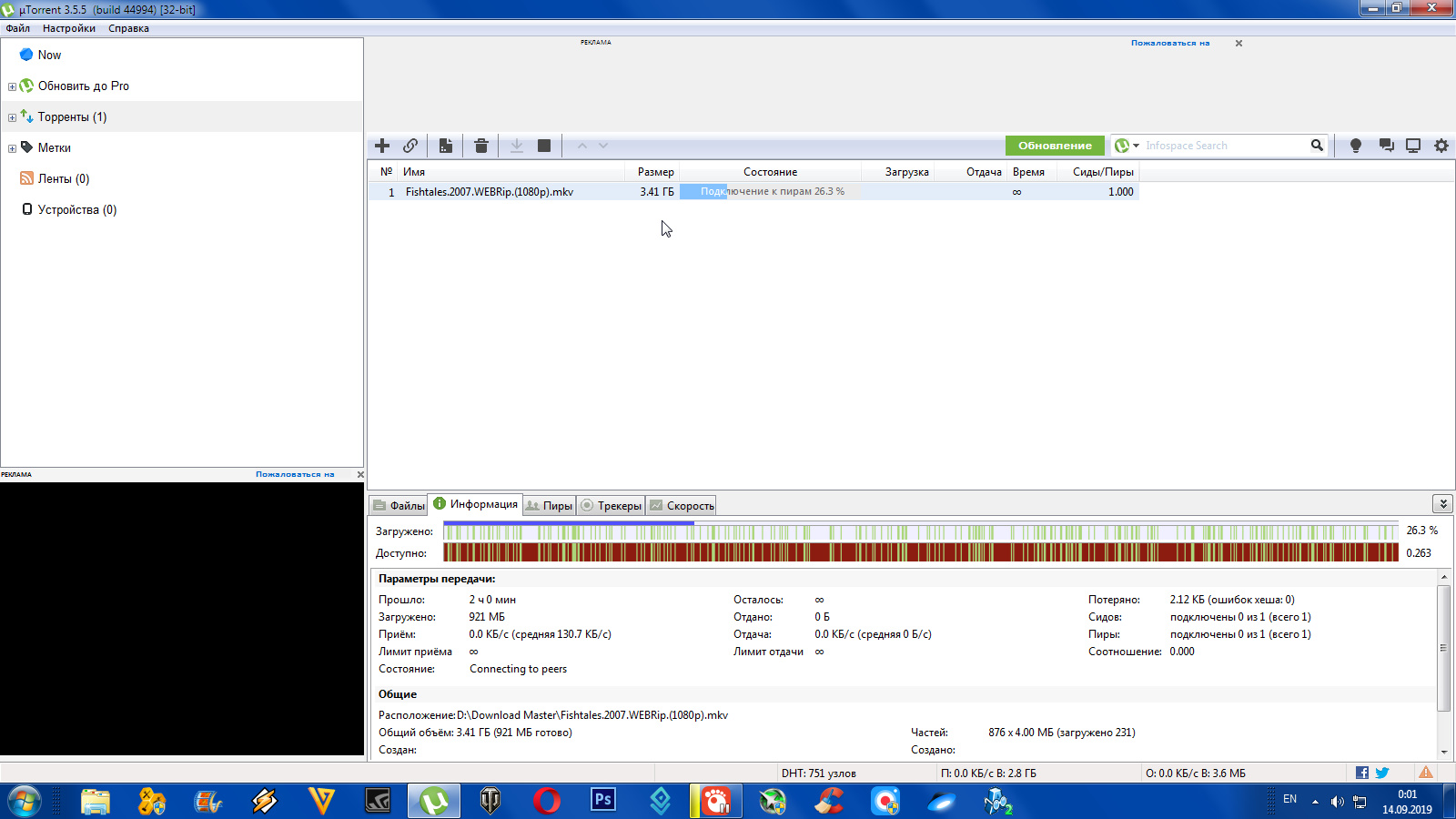Image resolution: width=1456 pixels, height=819 pixels.
Task: Click the Twitter icon in status bar
Action: 1382,773
